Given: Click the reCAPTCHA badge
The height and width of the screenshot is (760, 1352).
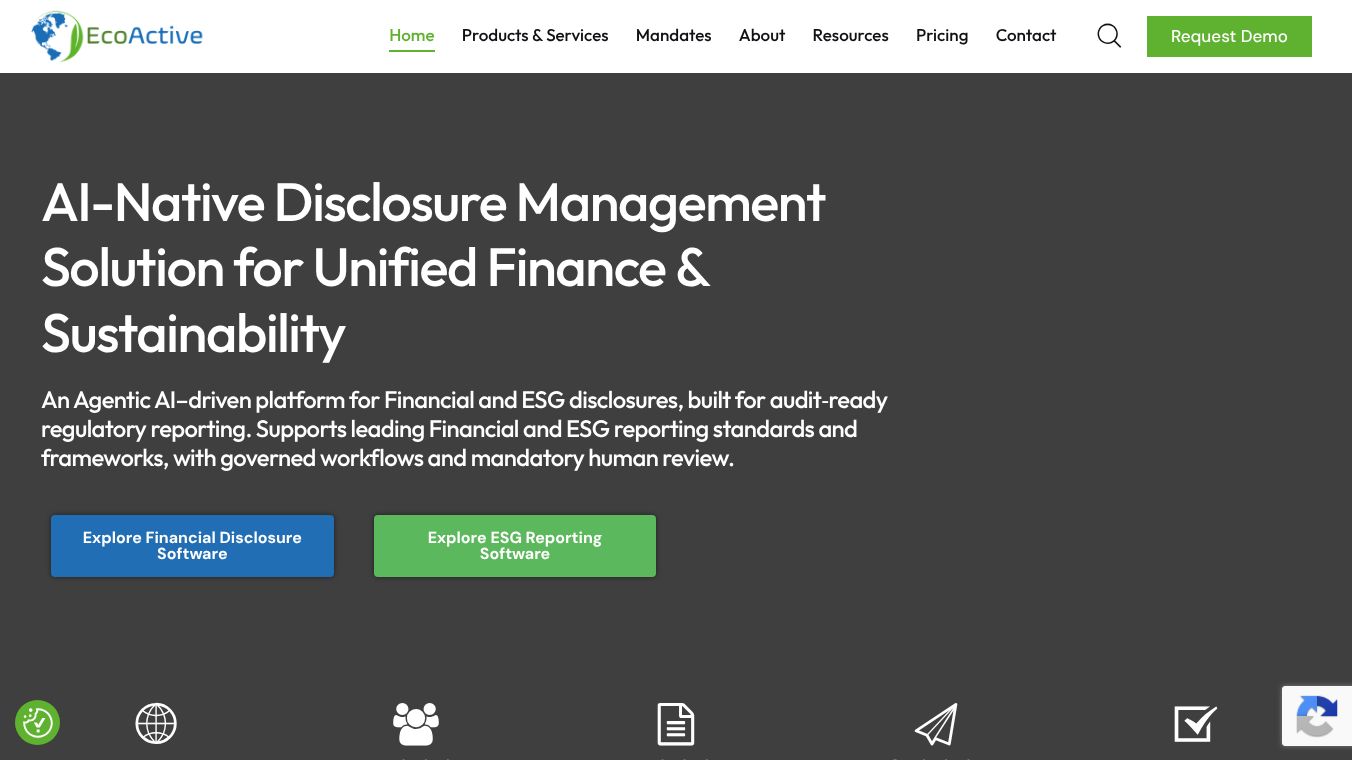Looking at the screenshot, I should (x=1317, y=716).
